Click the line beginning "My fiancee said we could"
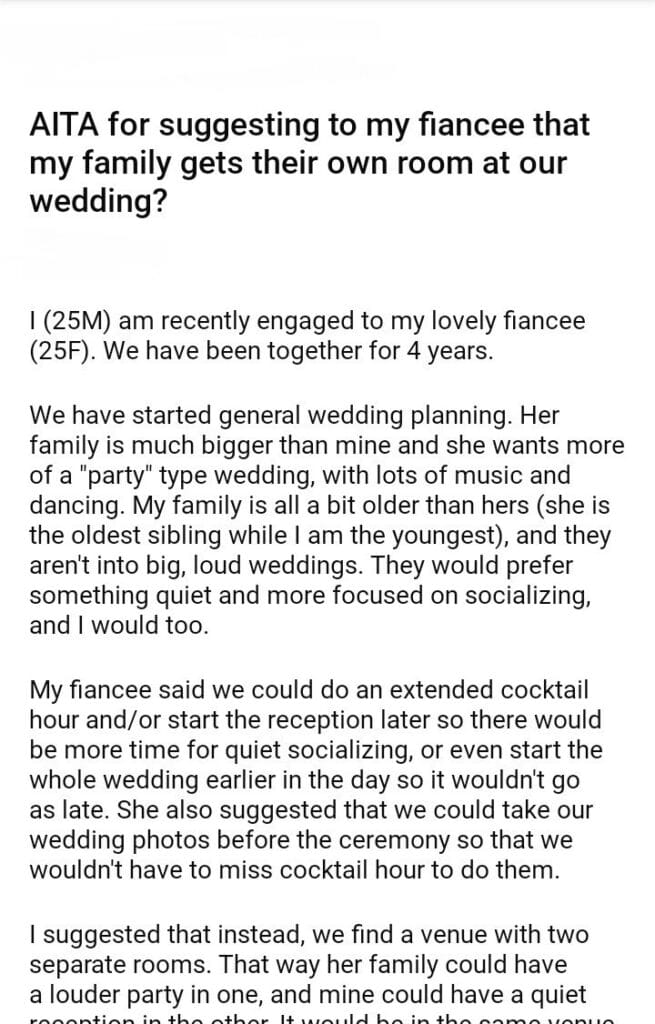The height and width of the screenshot is (1024, 655). (x=310, y=691)
